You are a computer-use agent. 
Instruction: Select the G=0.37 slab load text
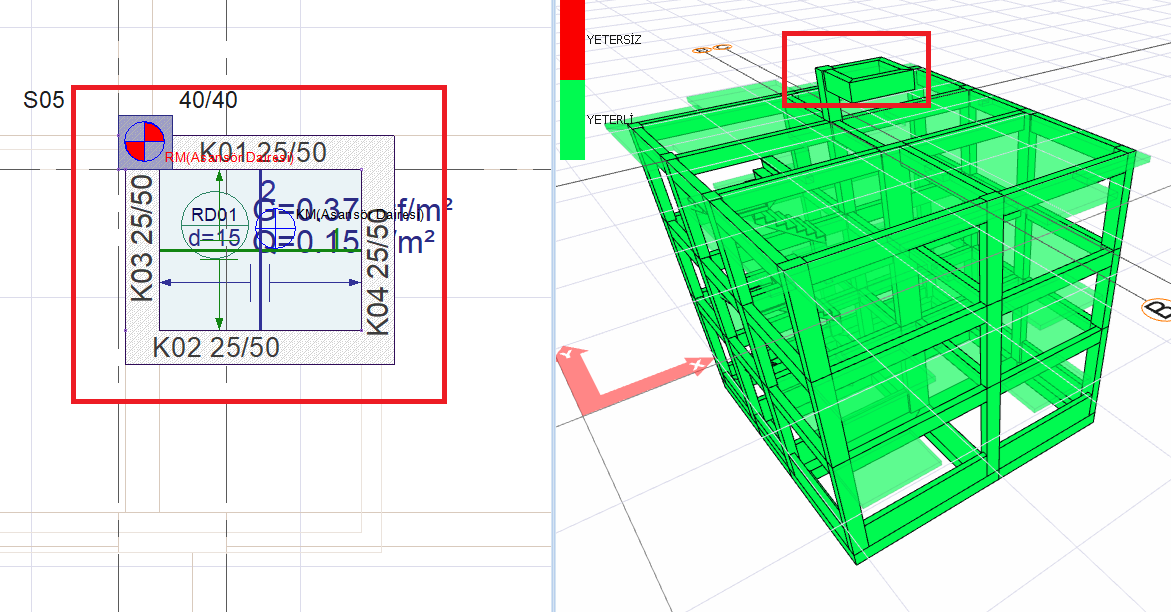[x=350, y=211]
